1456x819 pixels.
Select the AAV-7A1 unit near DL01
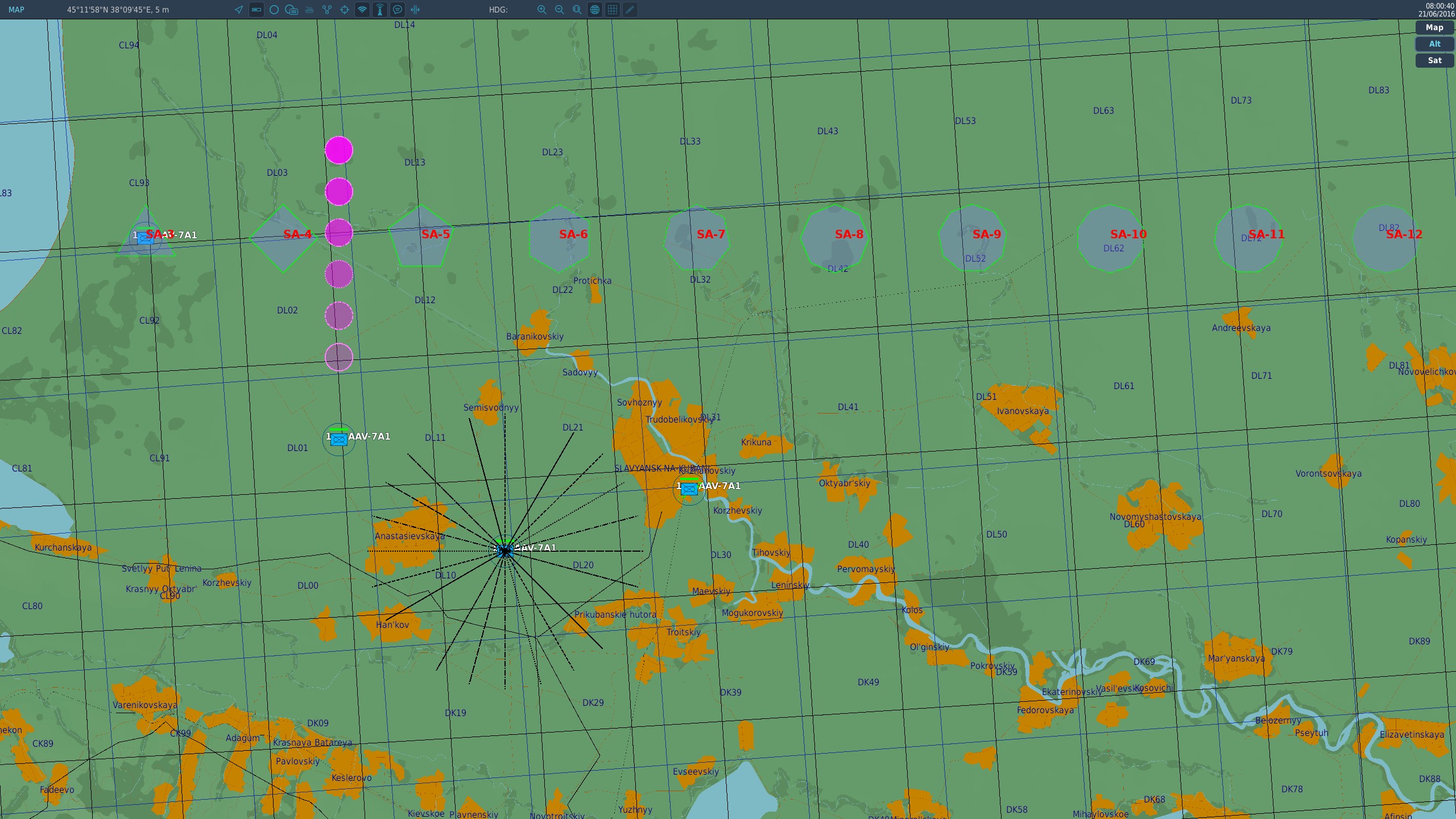(339, 439)
